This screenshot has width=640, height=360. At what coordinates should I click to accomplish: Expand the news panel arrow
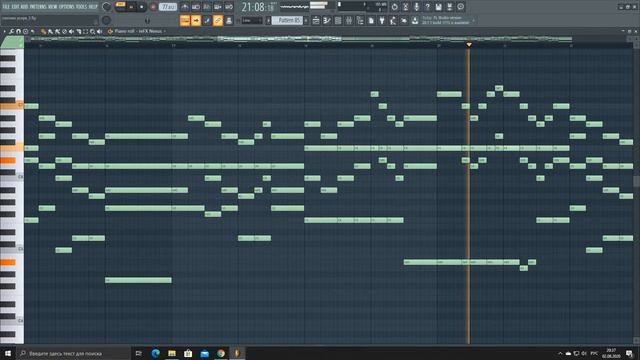pos(473,20)
